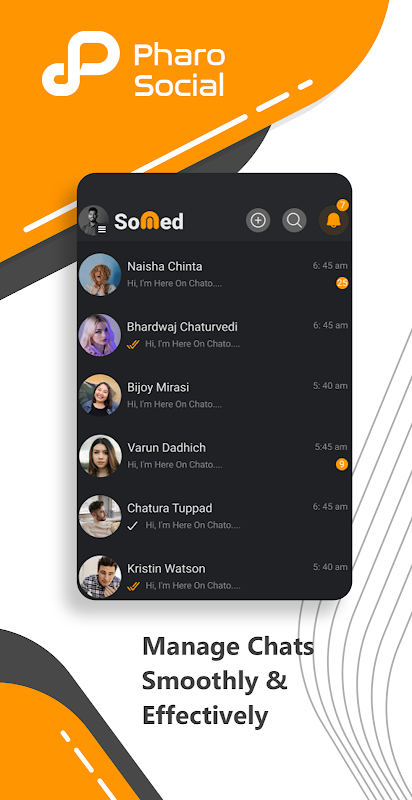This screenshot has height=800, width=412.
Task: Tap Varun Dadhich's unread badge 9
Action: pyautogui.click(x=342, y=464)
